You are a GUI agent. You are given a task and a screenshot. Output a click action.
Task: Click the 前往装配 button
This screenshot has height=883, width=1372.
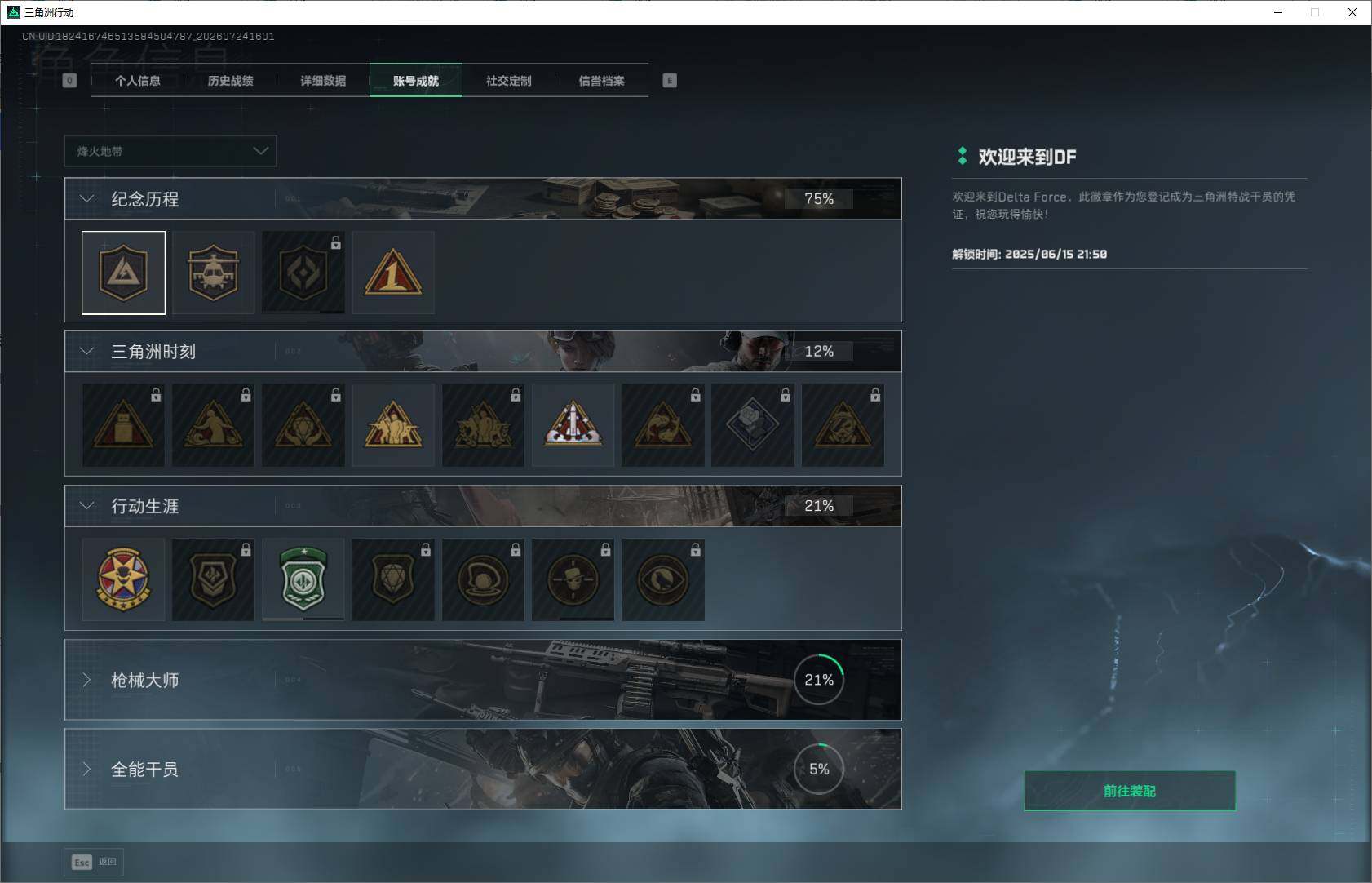coord(1130,791)
